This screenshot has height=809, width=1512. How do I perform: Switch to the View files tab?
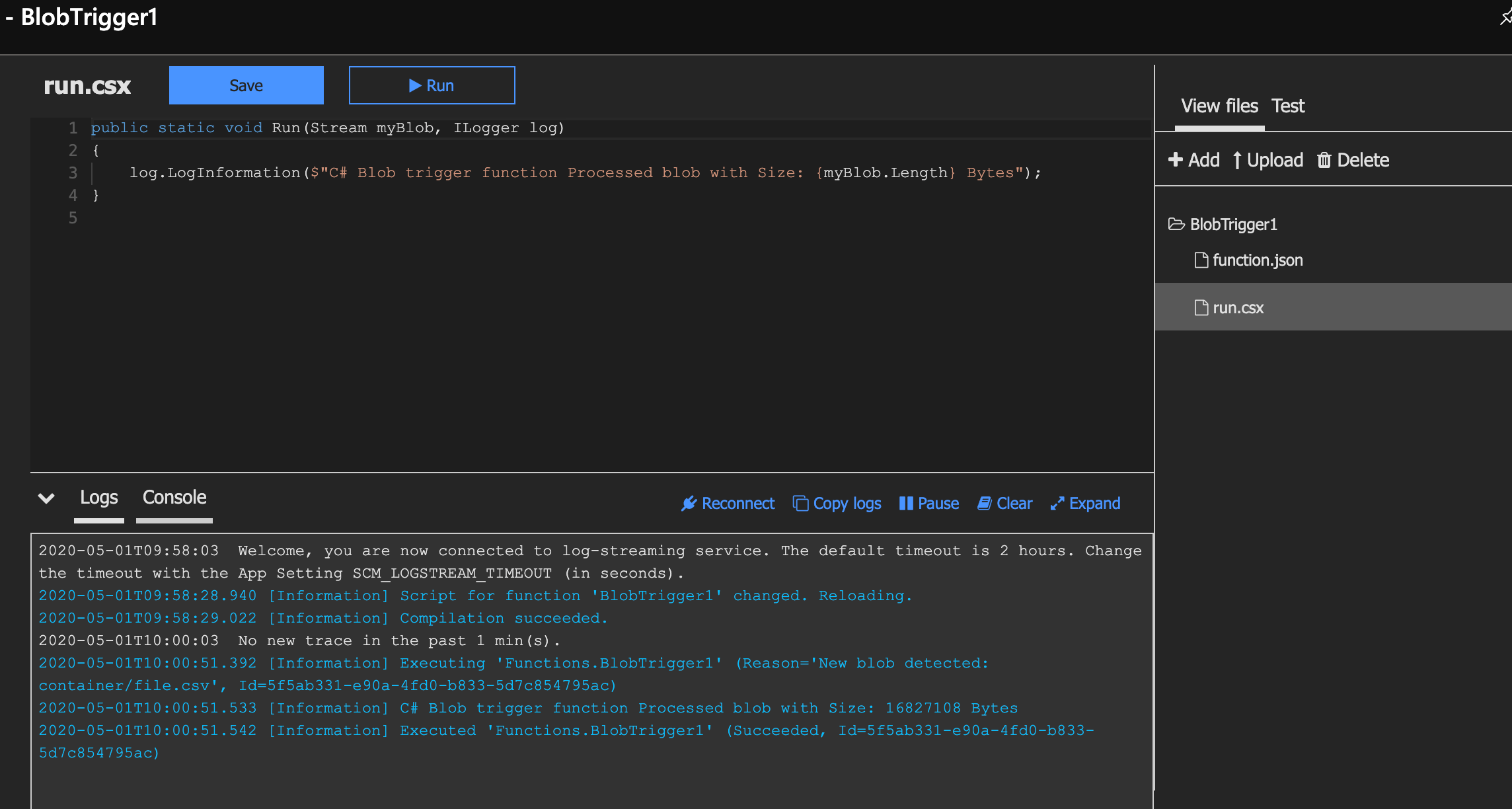(x=1219, y=106)
